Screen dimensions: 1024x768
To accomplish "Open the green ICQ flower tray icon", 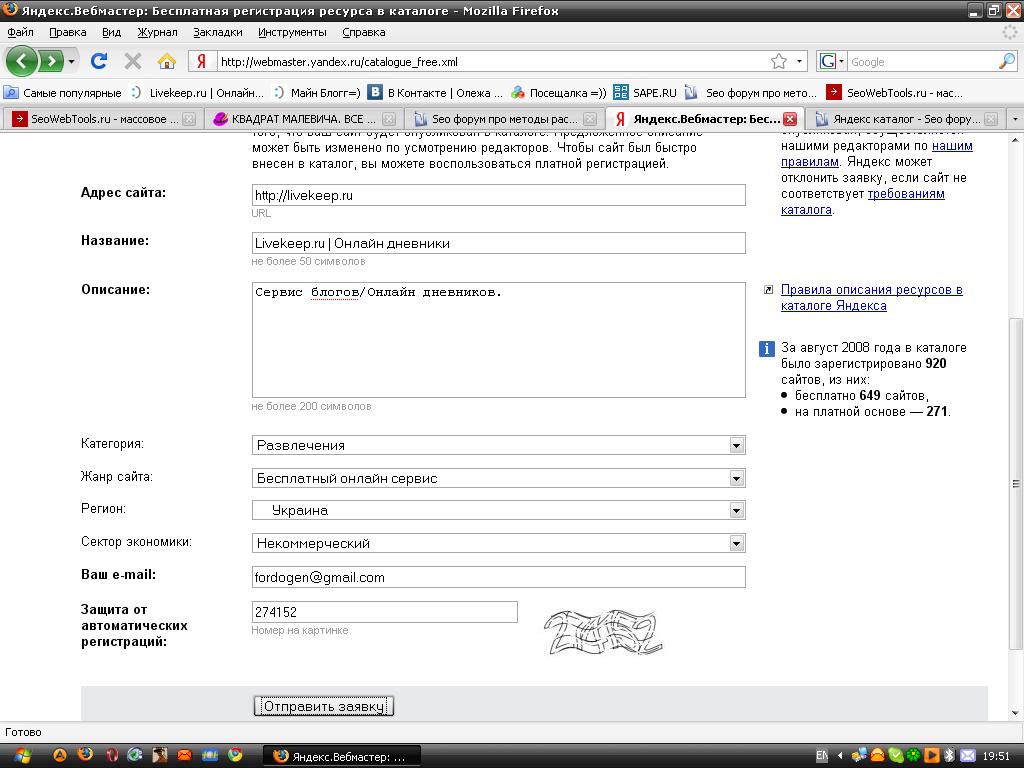I will tap(914, 756).
